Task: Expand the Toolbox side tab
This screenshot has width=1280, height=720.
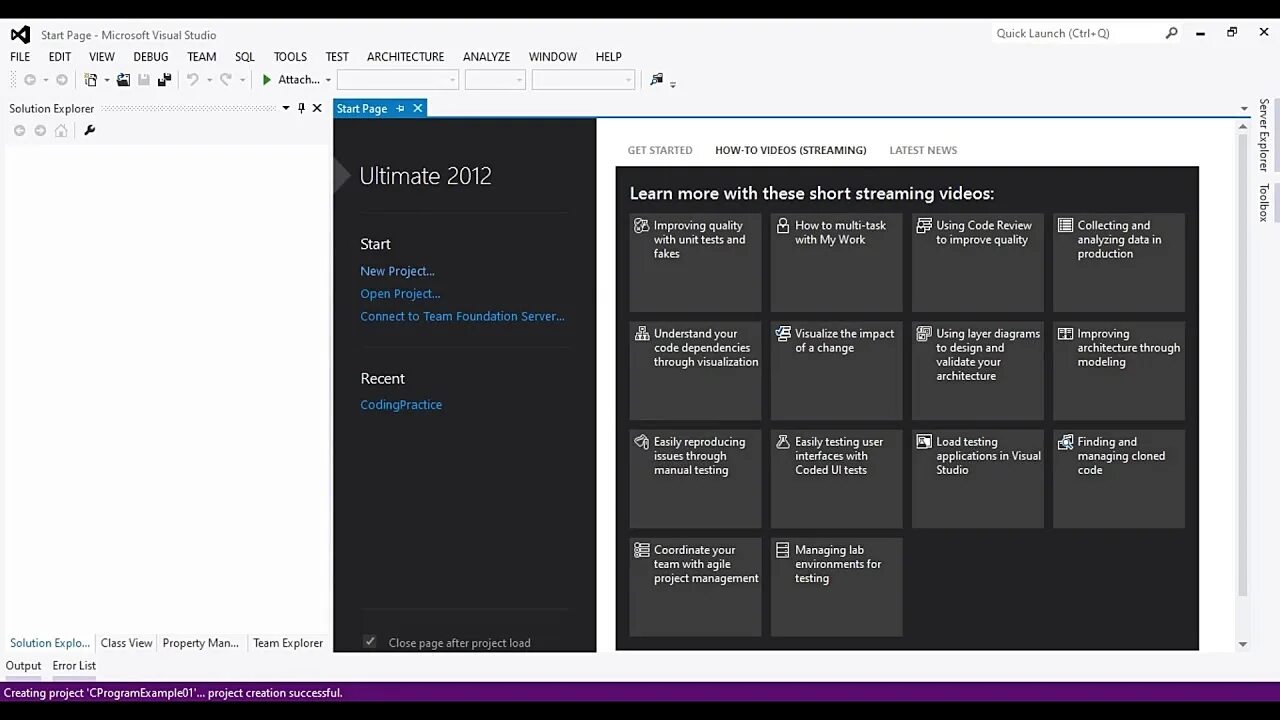Action: click(x=1264, y=202)
